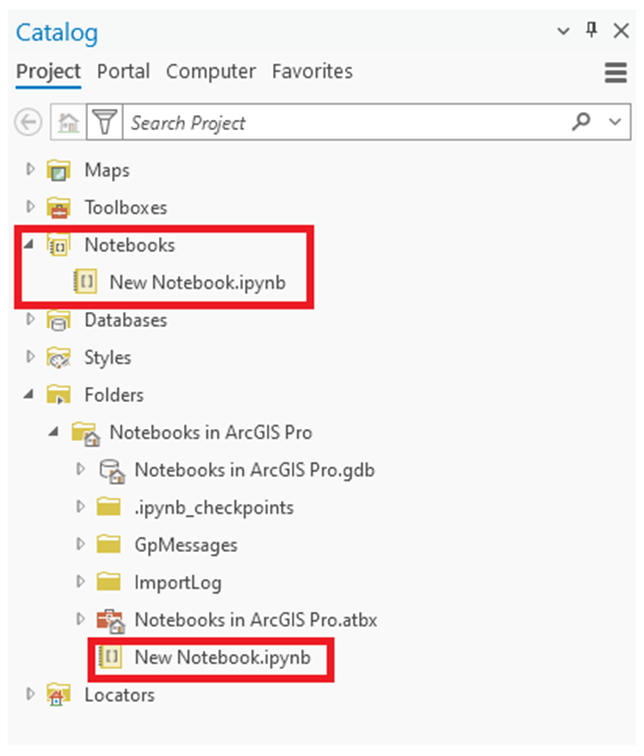The height and width of the screenshot is (756, 644).
Task: Select the Locators label
Action: 120,695
